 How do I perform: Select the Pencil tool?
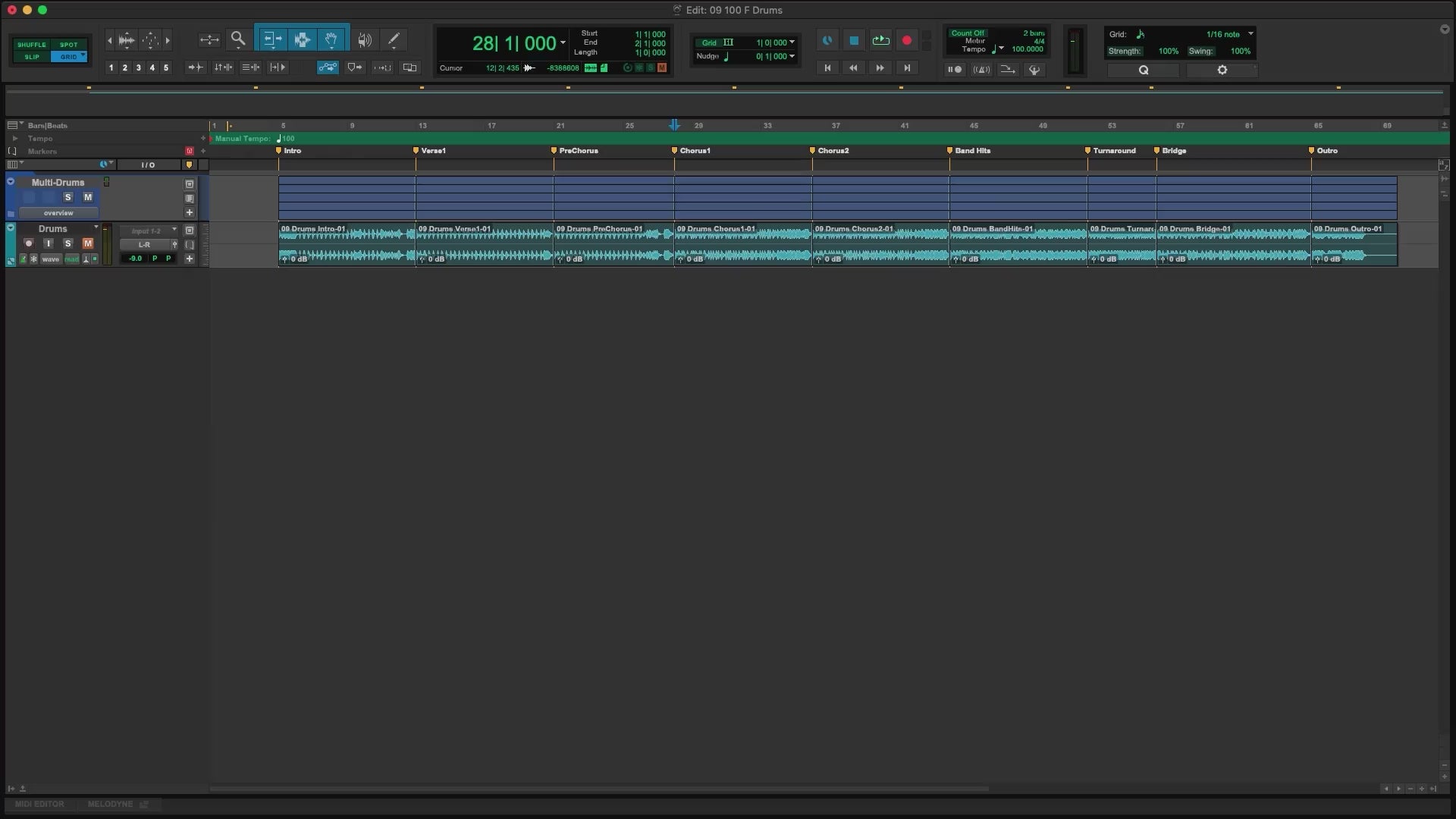click(394, 39)
